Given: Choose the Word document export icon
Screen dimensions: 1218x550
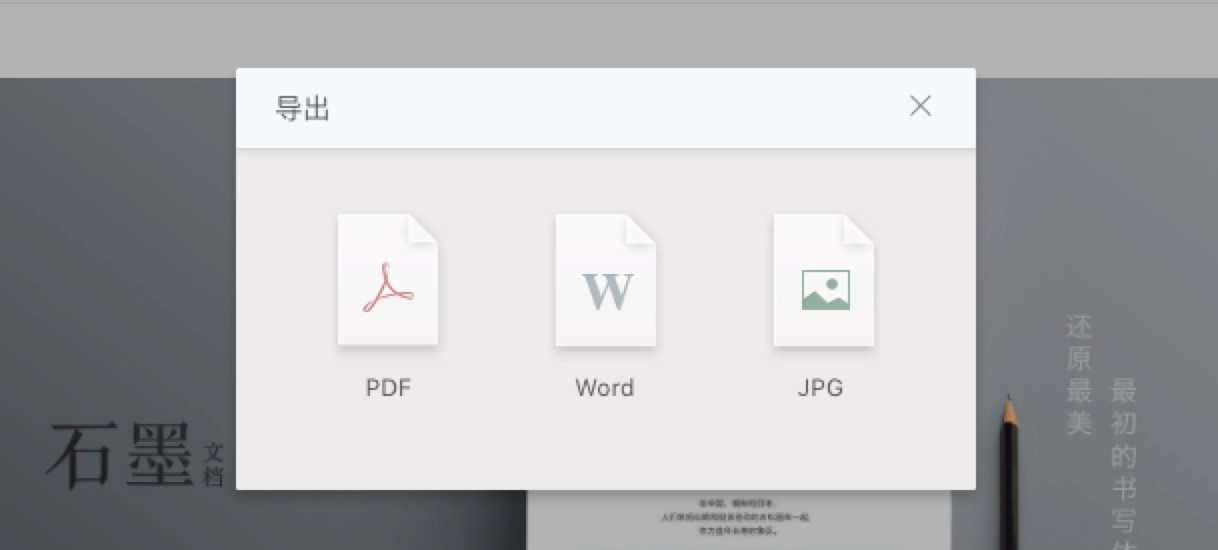Looking at the screenshot, I should pyautogui.click(x=606, y=280).
